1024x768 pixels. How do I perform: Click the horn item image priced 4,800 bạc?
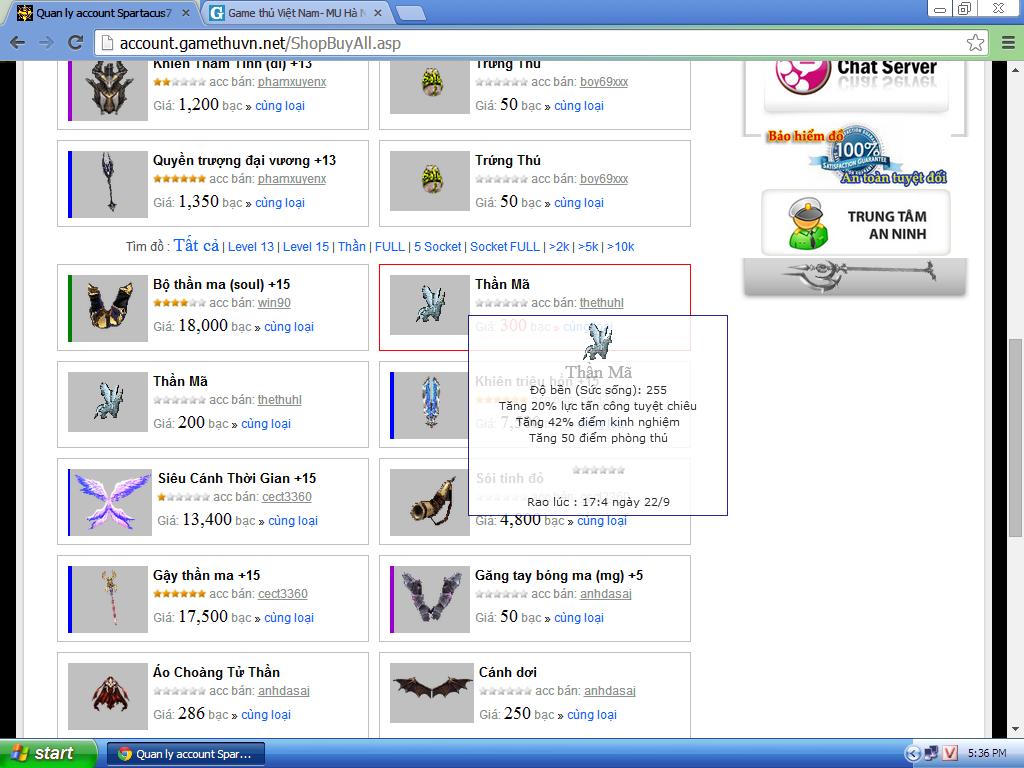430,502
